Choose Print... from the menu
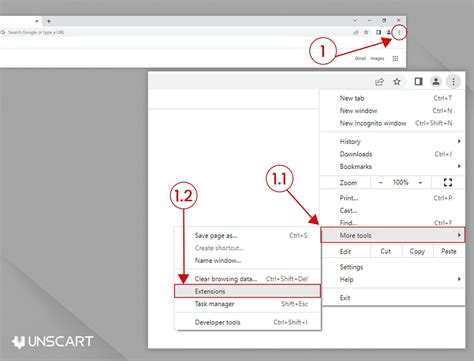This screenshot has height=361, width=474. click(x=392, y=198)
